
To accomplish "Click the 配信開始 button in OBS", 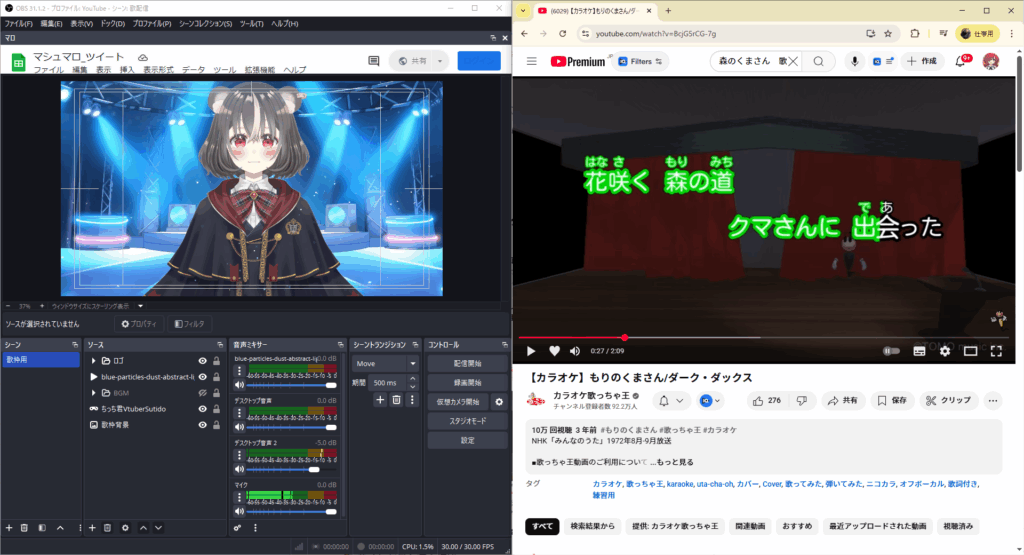I will pyautogui.click(x=468, y=364).
